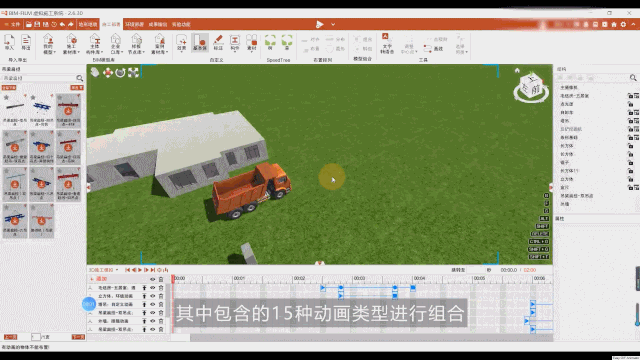Click the home icon in orange title bar
Image resolution: width=640 pixels, height=360 pixels.
[614, 24]
